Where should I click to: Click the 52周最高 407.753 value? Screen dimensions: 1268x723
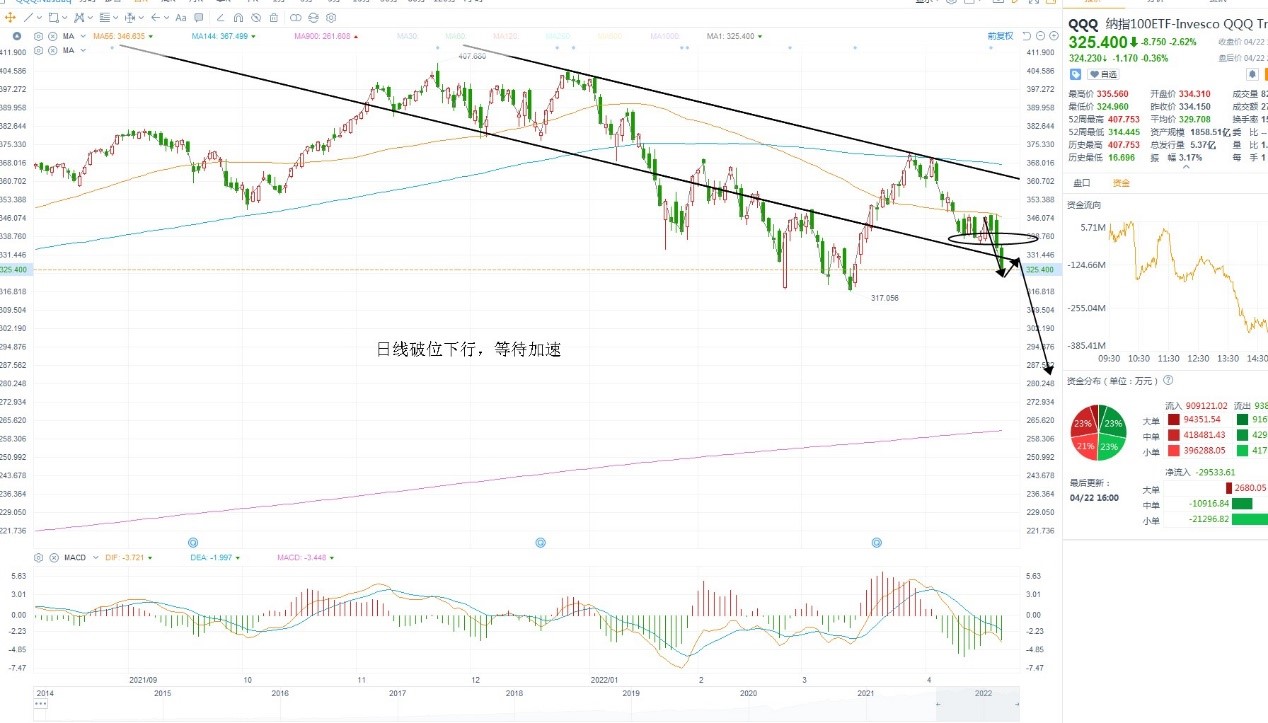[1124, 120]
